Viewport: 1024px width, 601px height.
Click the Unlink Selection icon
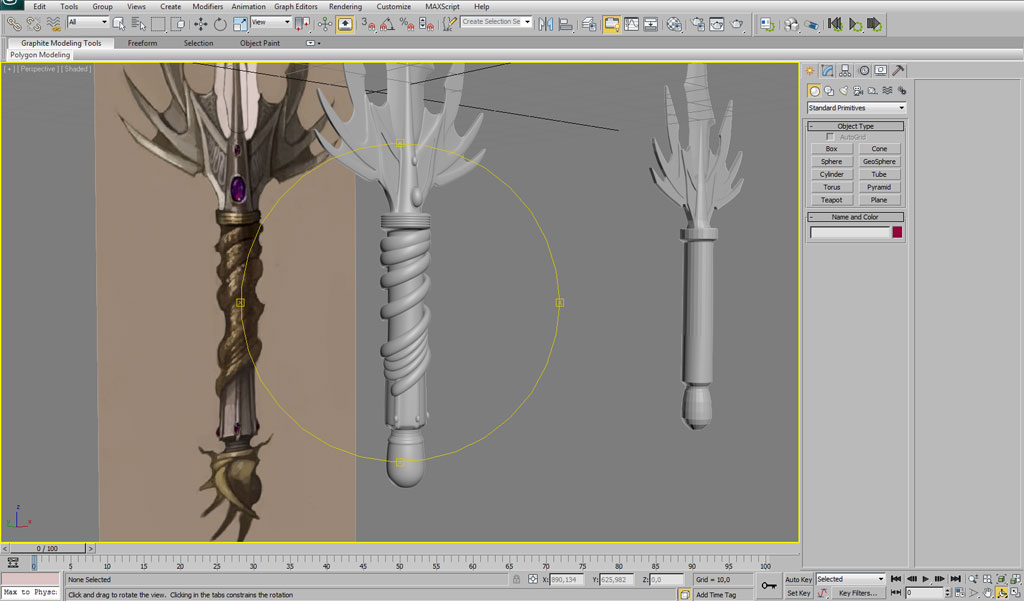point(33,24)
